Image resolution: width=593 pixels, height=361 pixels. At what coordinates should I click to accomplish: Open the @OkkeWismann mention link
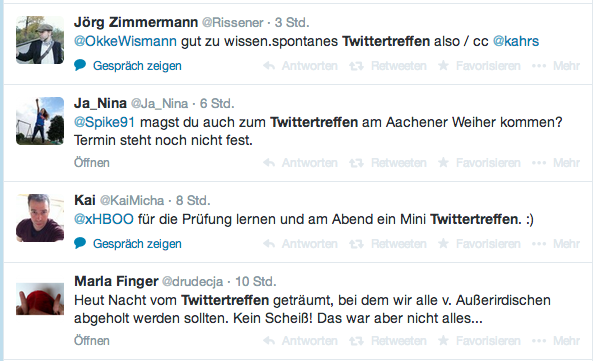click(x=125, y=41)
